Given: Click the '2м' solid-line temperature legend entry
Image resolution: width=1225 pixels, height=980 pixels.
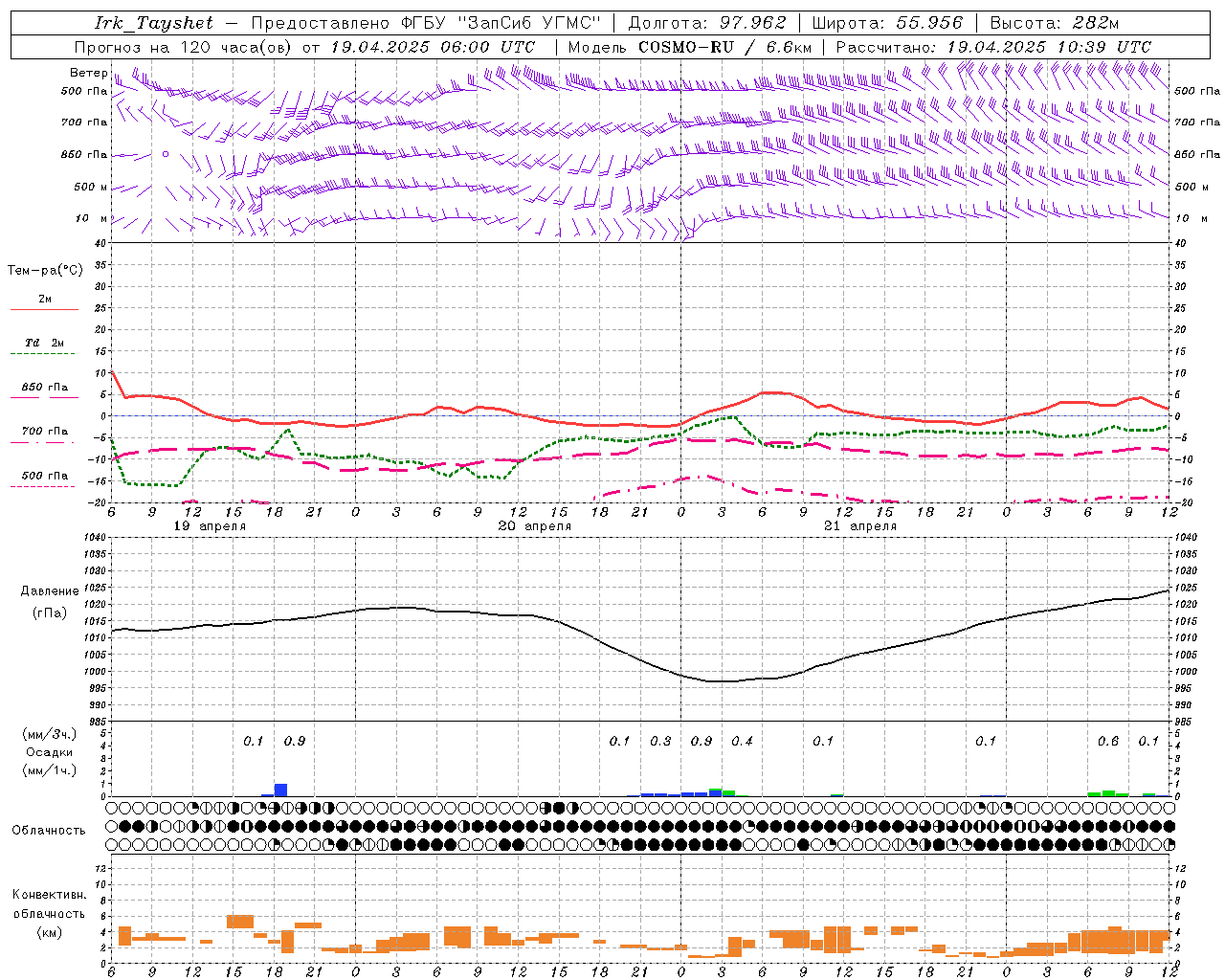Looking at the screenshot, I should (x=45, y=299).
